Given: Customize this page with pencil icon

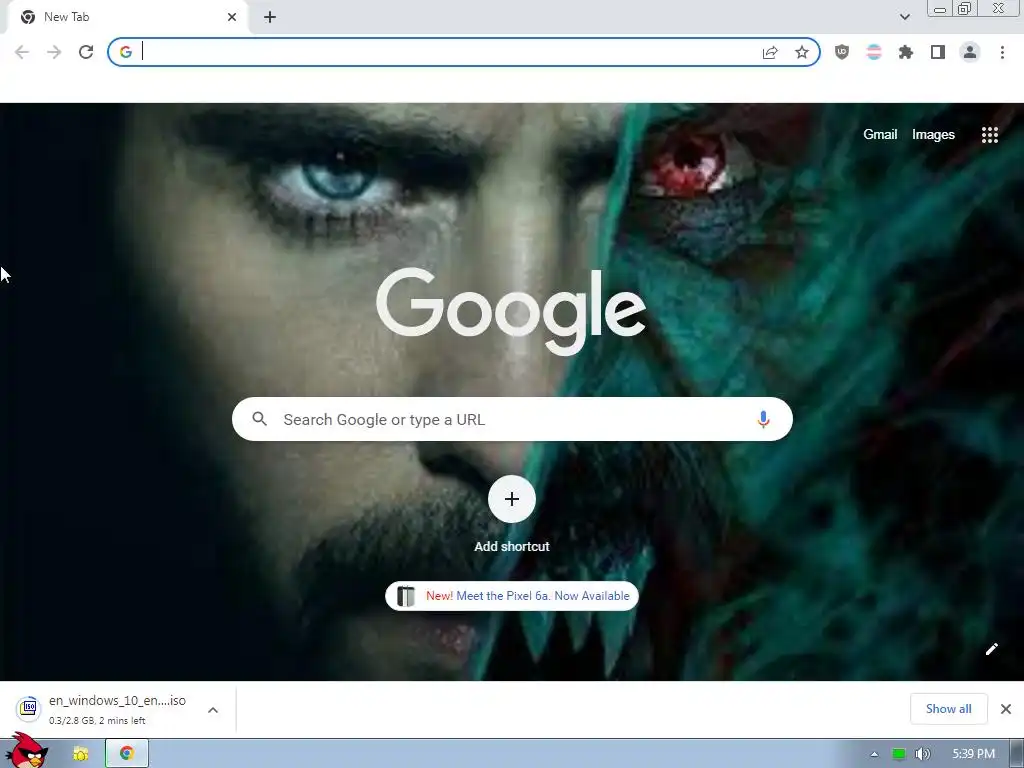Looking at the screenshot, I should [x=991, y=648].
